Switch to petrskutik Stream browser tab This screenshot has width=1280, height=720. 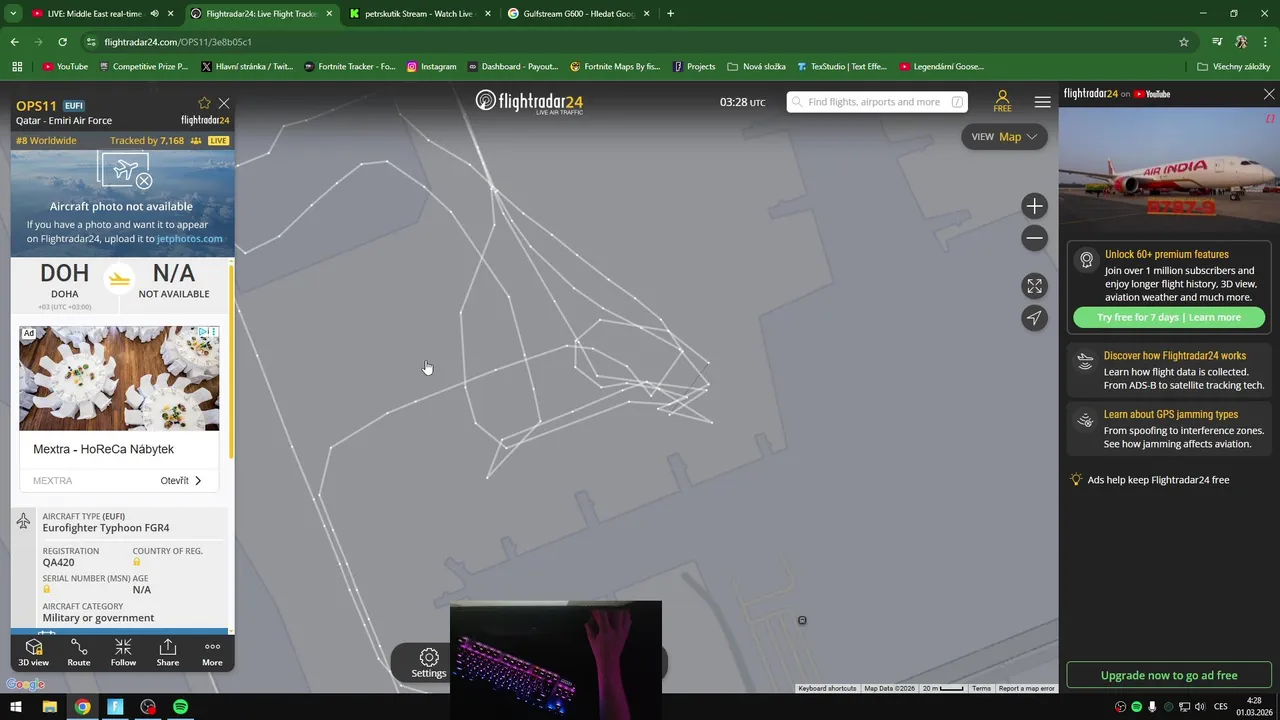[418, 14]
